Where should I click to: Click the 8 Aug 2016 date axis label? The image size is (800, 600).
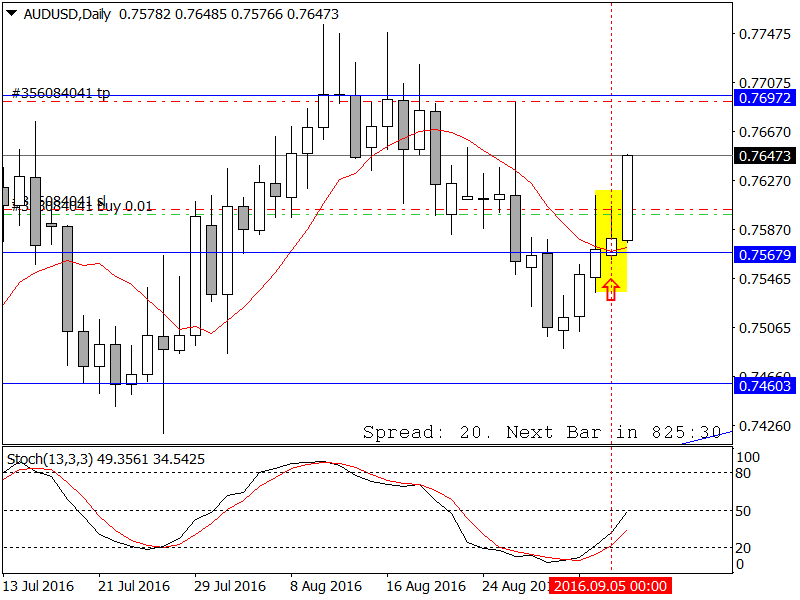click(326, 586)
